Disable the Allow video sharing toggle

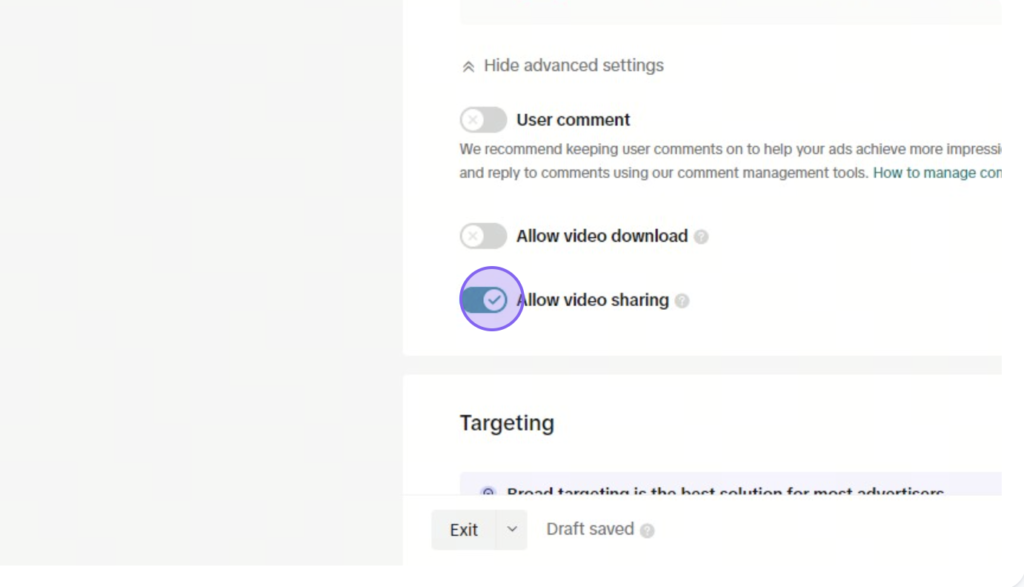click(485, 300)
